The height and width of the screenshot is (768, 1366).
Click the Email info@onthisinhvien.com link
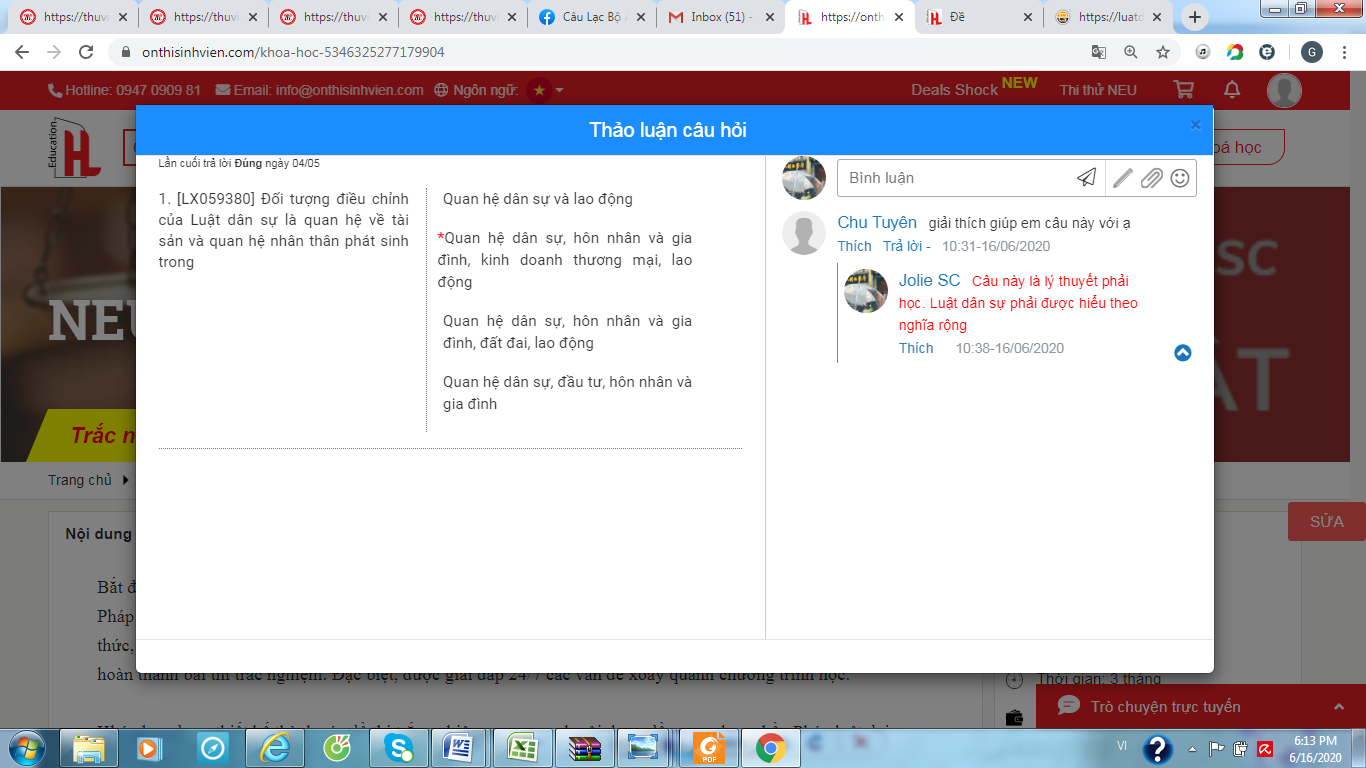(x=320, y=90)
